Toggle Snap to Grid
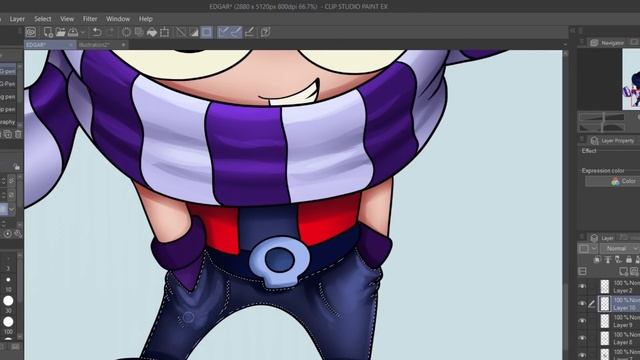640x360 pixels. 249,32
